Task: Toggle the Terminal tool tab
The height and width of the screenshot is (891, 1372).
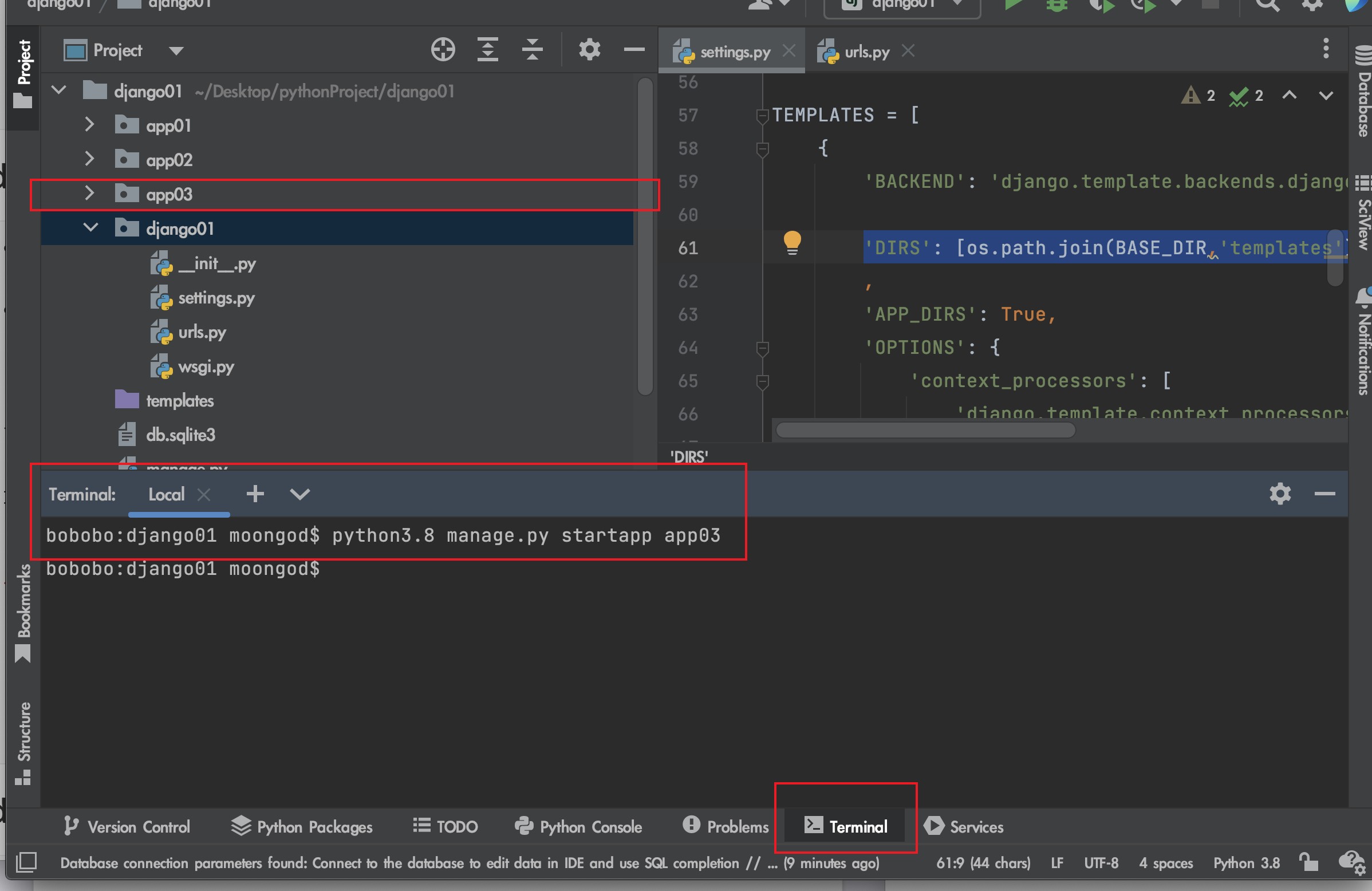Action: (x=846, y=826)
